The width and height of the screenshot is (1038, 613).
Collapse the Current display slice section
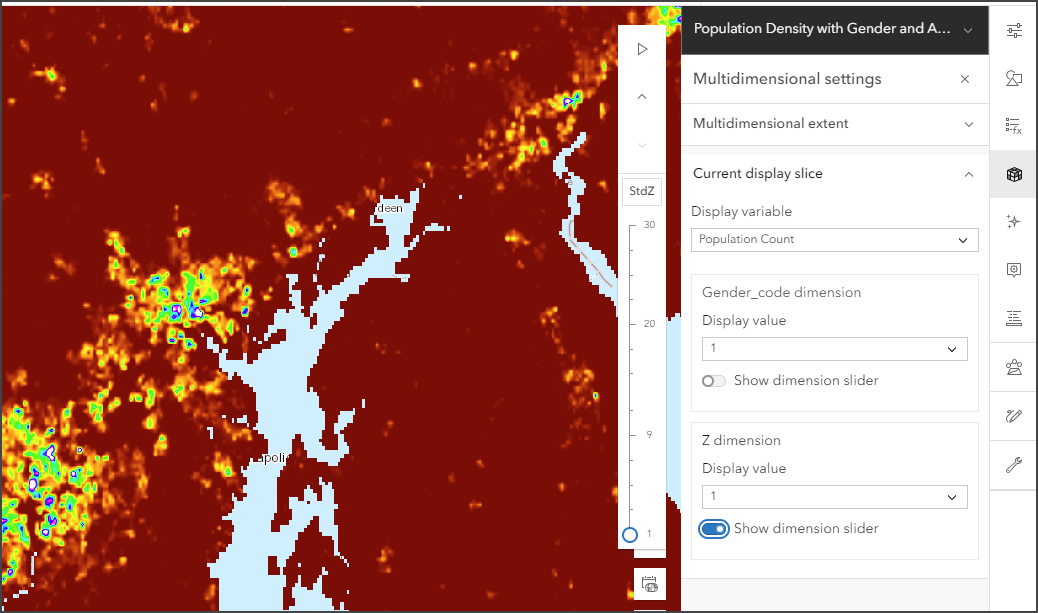coord(834,174)
